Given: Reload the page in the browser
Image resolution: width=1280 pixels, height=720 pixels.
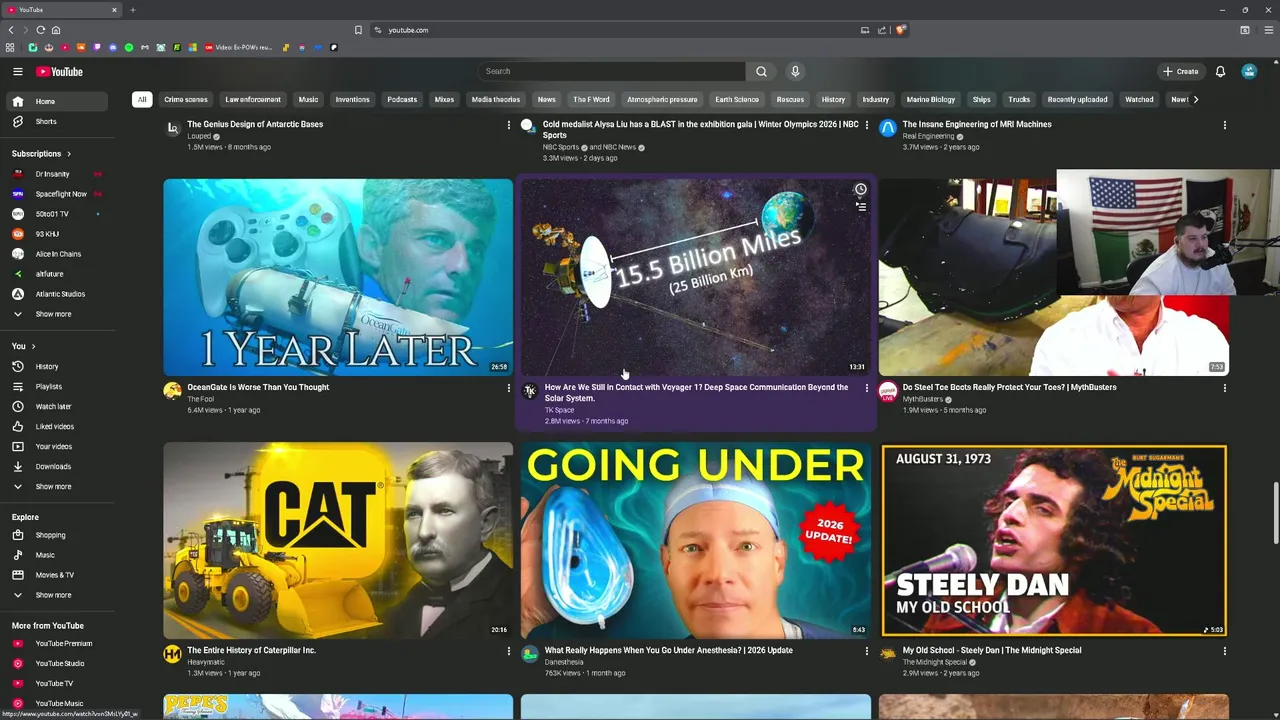Looking at the screenshot, I should [x=40, y=30].
